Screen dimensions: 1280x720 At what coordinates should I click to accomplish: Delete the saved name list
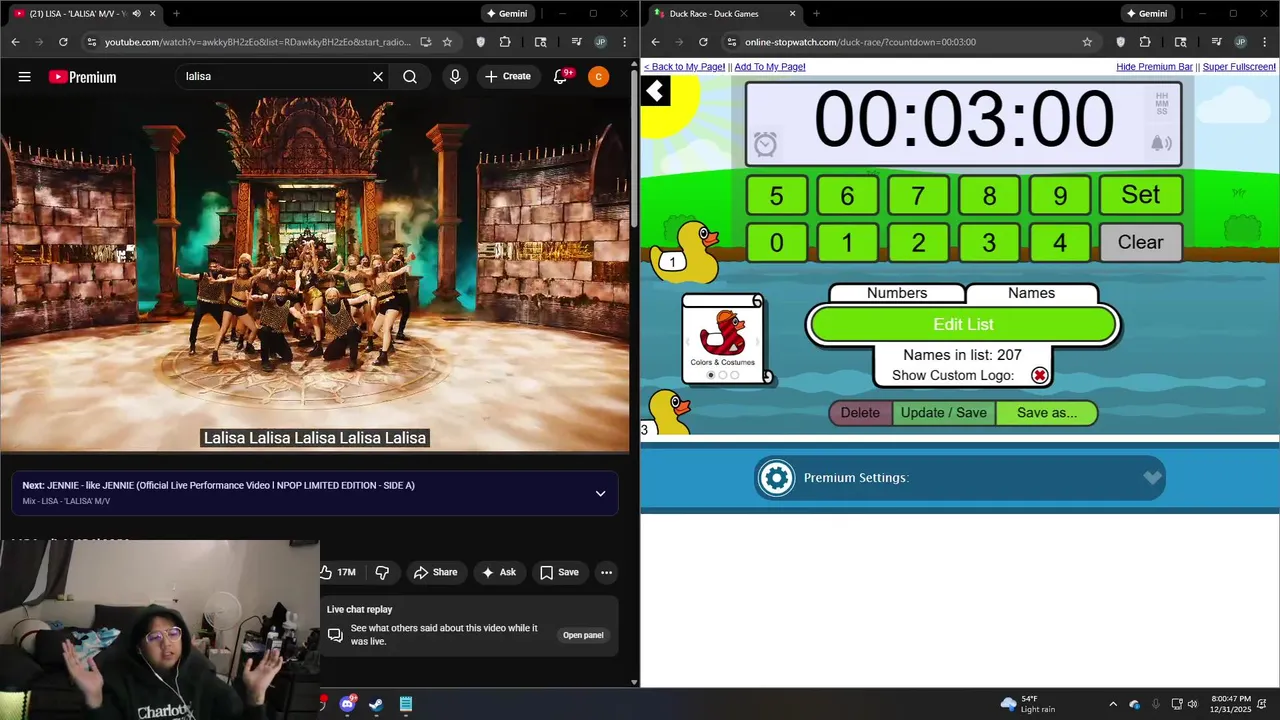[860, 413]
